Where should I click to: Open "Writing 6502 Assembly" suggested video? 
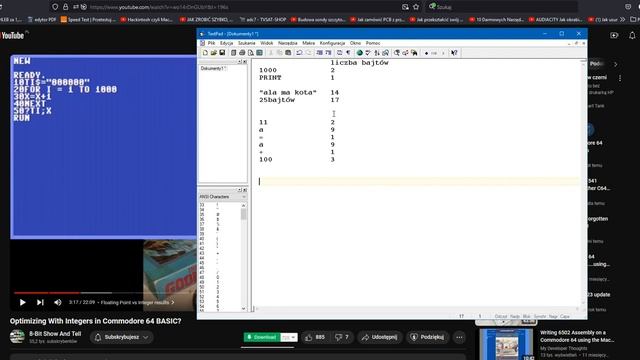pos(577,336)
